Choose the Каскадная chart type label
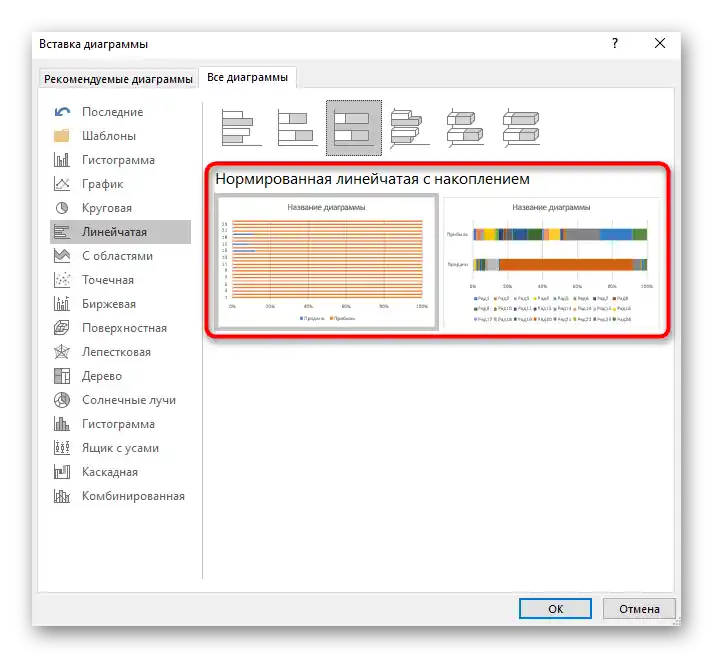The image size is (713, 658). 110,472
